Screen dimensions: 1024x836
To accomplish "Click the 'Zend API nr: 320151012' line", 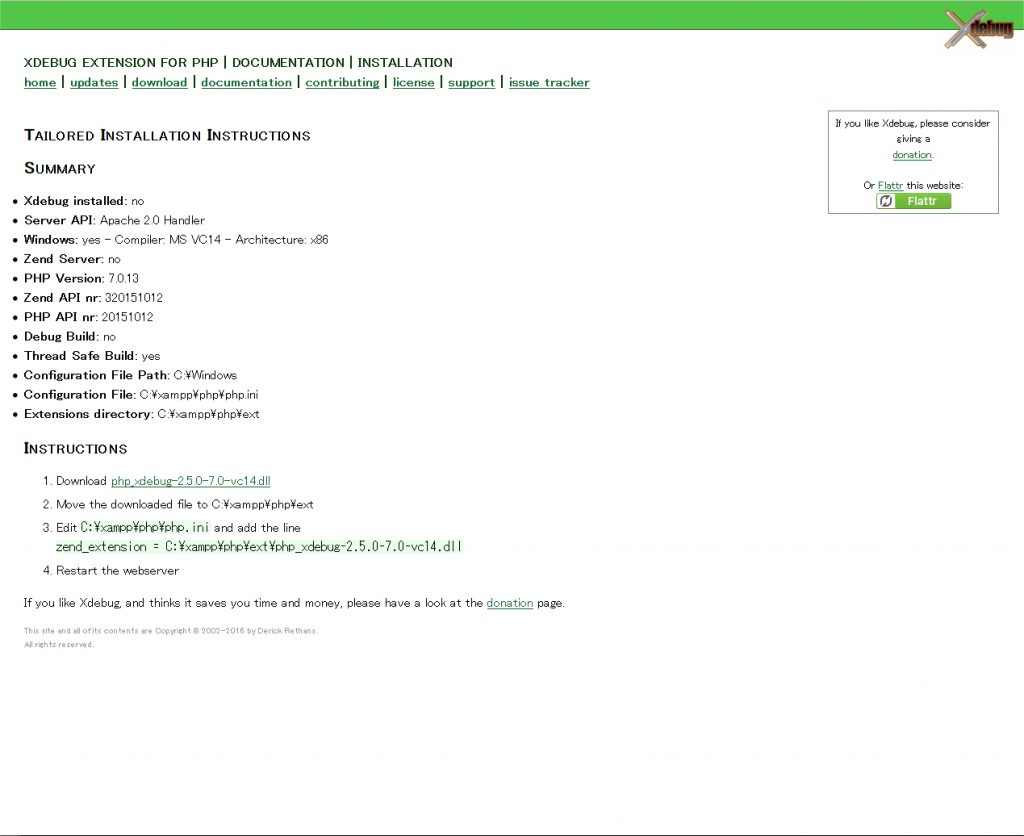I will click(x=93, y=298).
